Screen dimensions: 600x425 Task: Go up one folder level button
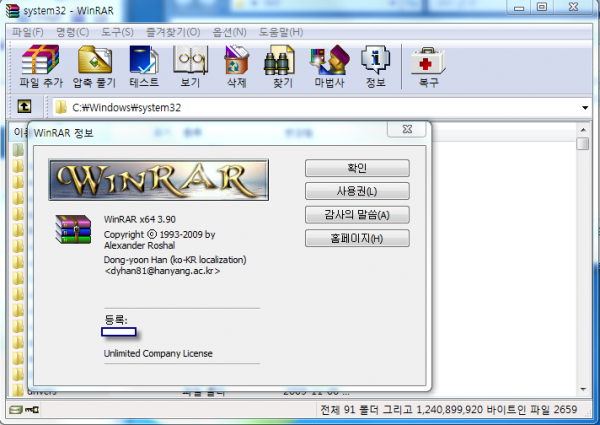pyautogui.click(x=24, y=106)
